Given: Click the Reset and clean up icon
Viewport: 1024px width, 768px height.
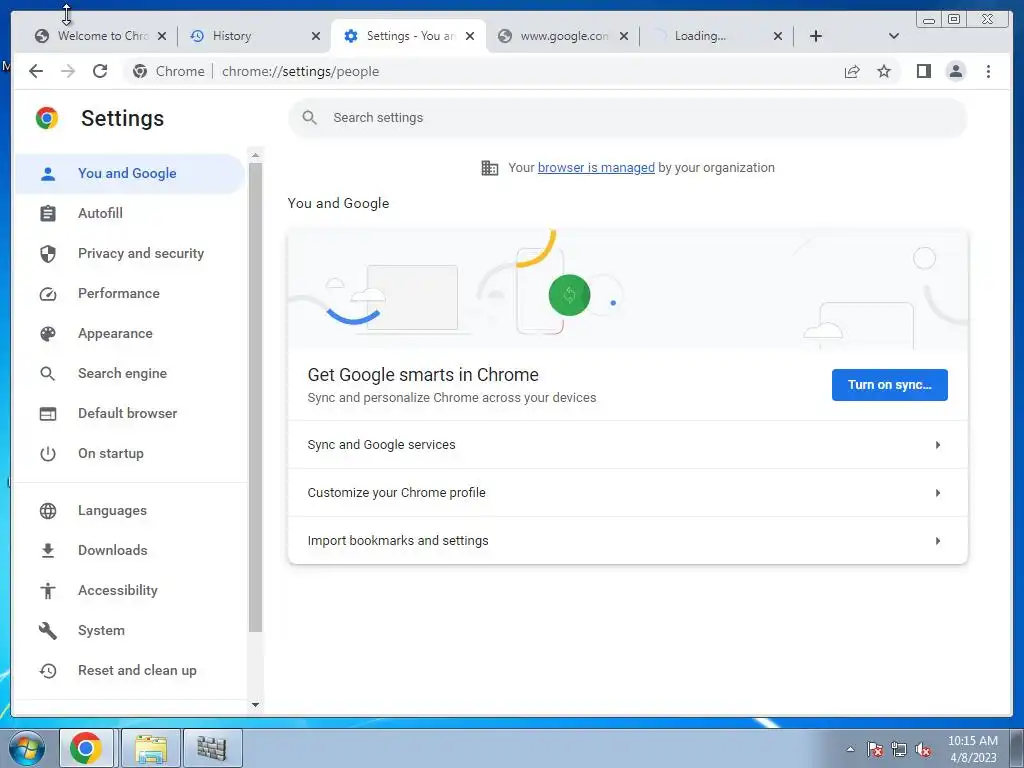Looking at the screenshot, I should [x=48, y=671].
